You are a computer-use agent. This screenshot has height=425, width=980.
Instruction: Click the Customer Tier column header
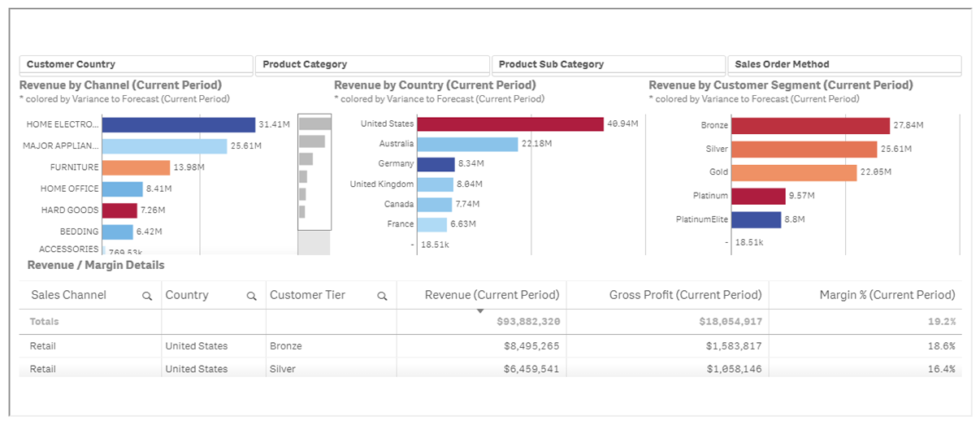pos(307,295)
